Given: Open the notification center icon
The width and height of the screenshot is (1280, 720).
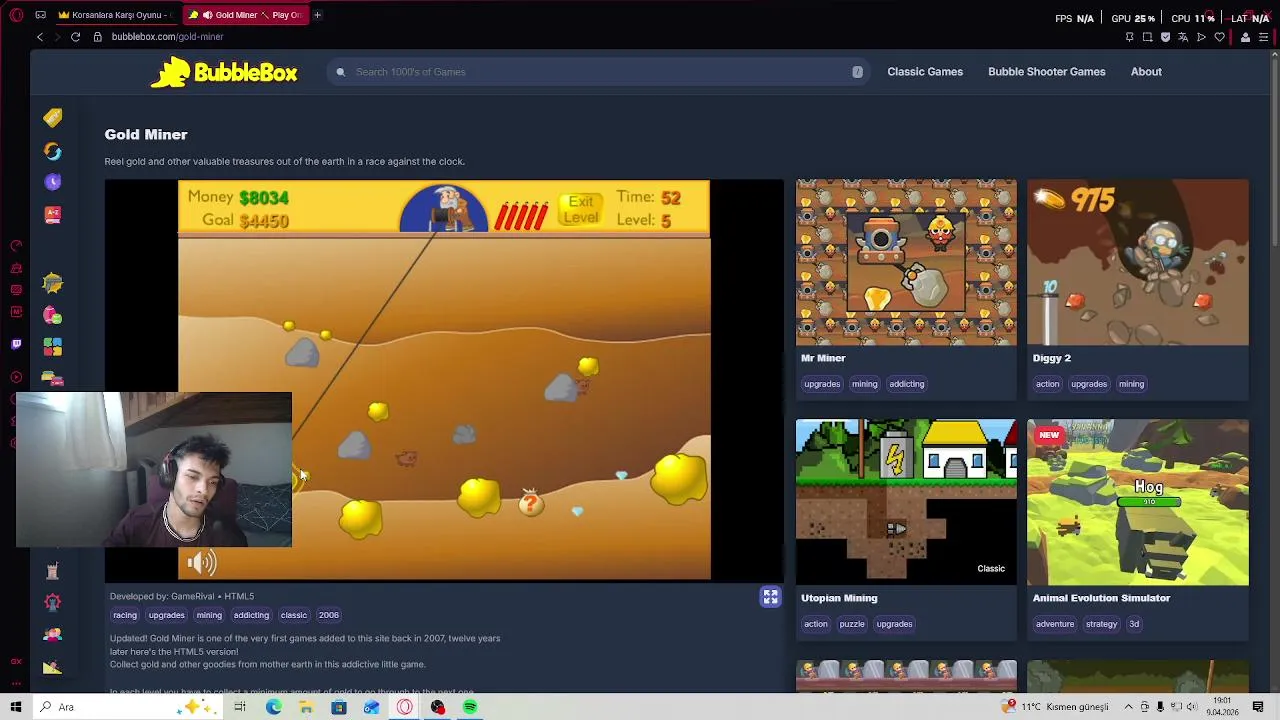Looking at the screenshot, I should (1258, 707).
